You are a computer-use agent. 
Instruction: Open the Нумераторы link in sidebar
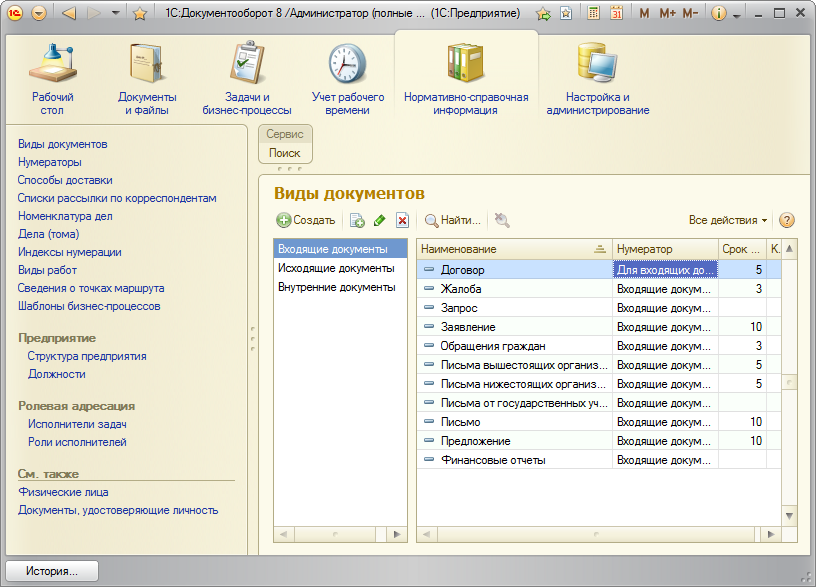(x=50, y=162)
